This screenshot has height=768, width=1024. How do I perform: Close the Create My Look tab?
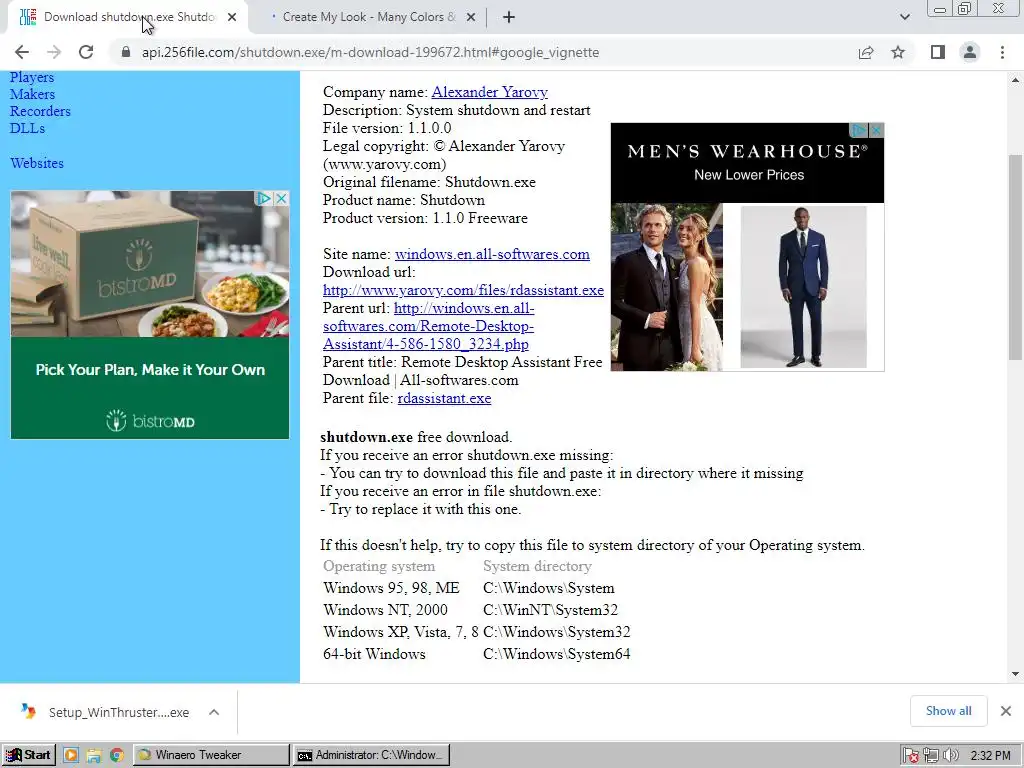[471, 17]
